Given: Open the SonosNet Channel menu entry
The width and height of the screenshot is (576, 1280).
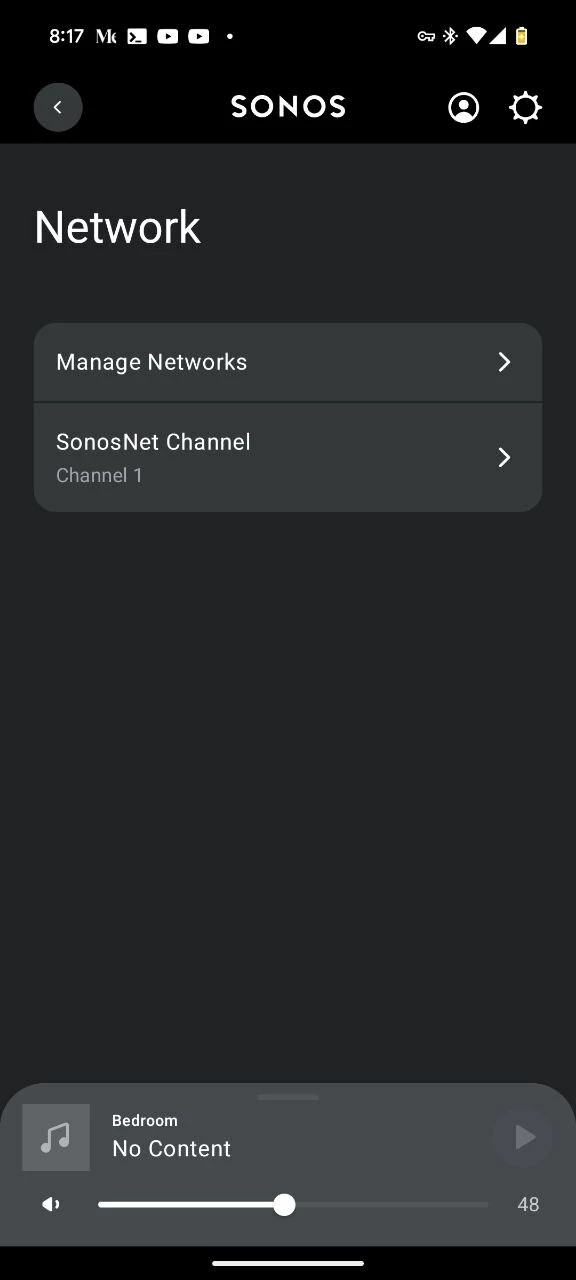Looking at the screenshot, I should [288, 458].
